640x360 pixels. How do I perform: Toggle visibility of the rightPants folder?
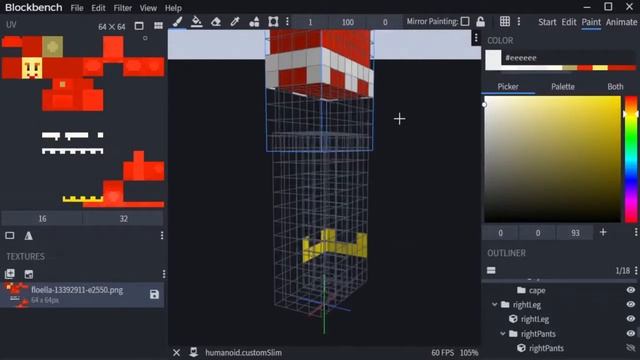631,333
